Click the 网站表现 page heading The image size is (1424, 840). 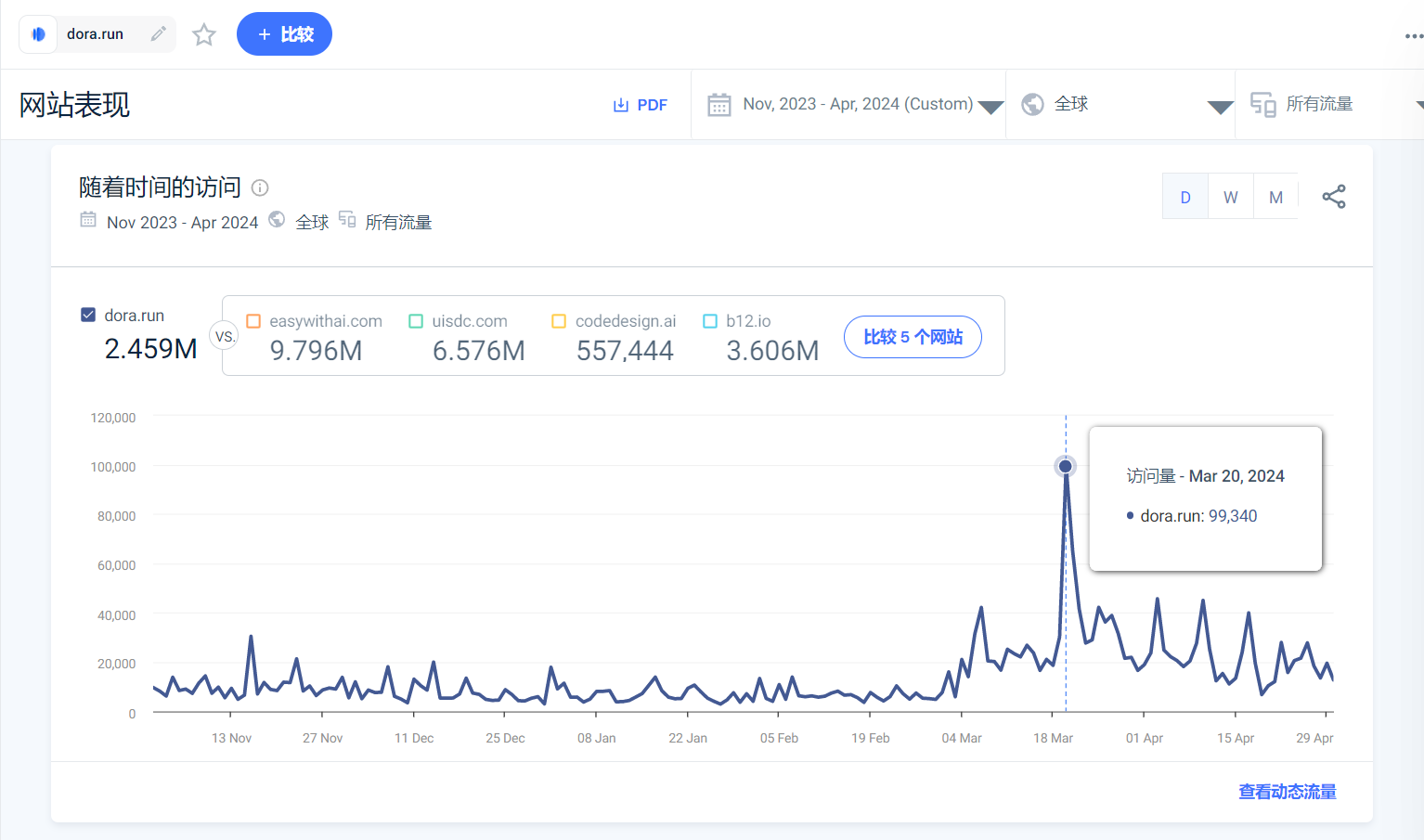point(75,105)
